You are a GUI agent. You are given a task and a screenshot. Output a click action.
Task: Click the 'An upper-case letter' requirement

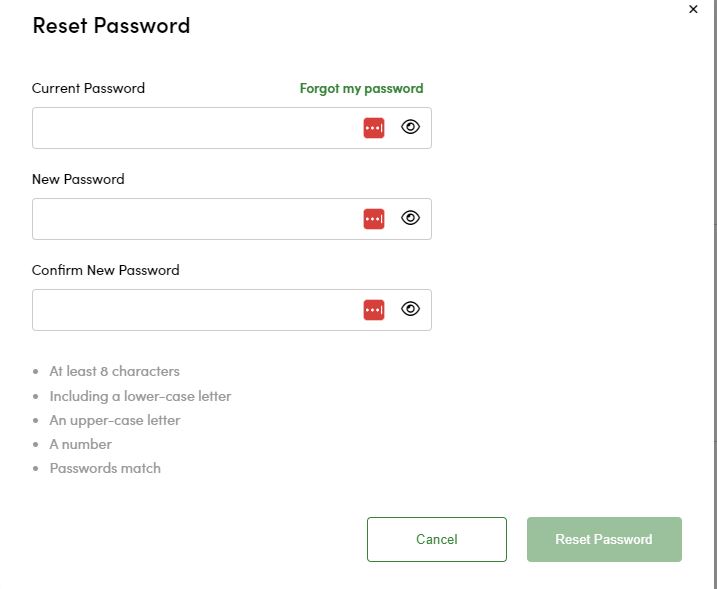point(114,420)
